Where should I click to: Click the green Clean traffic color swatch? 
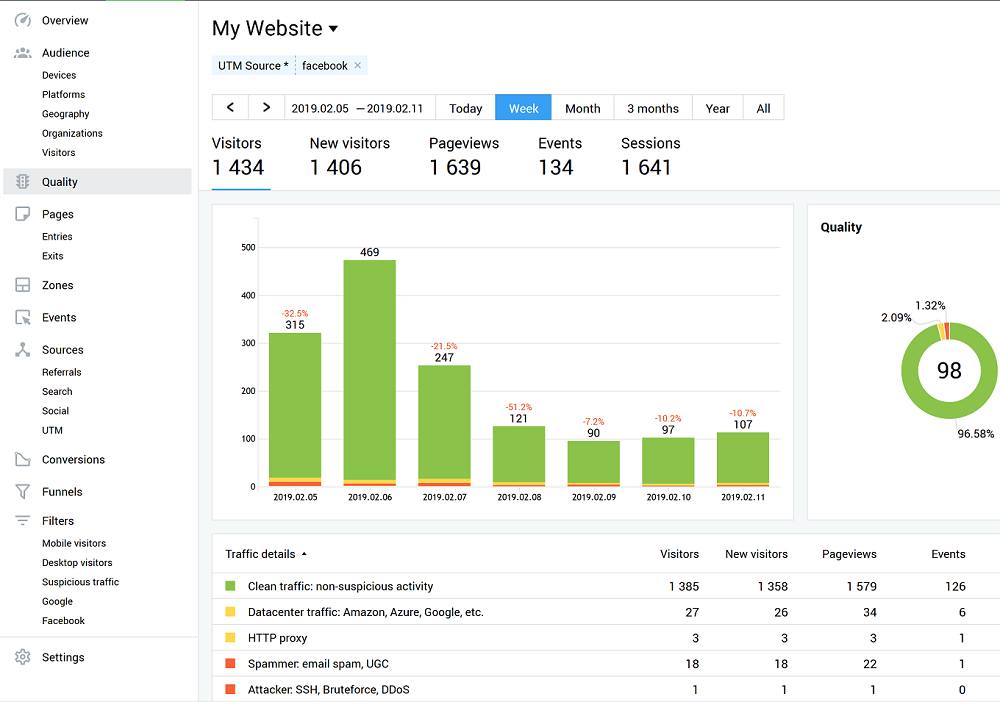(230, 586)
